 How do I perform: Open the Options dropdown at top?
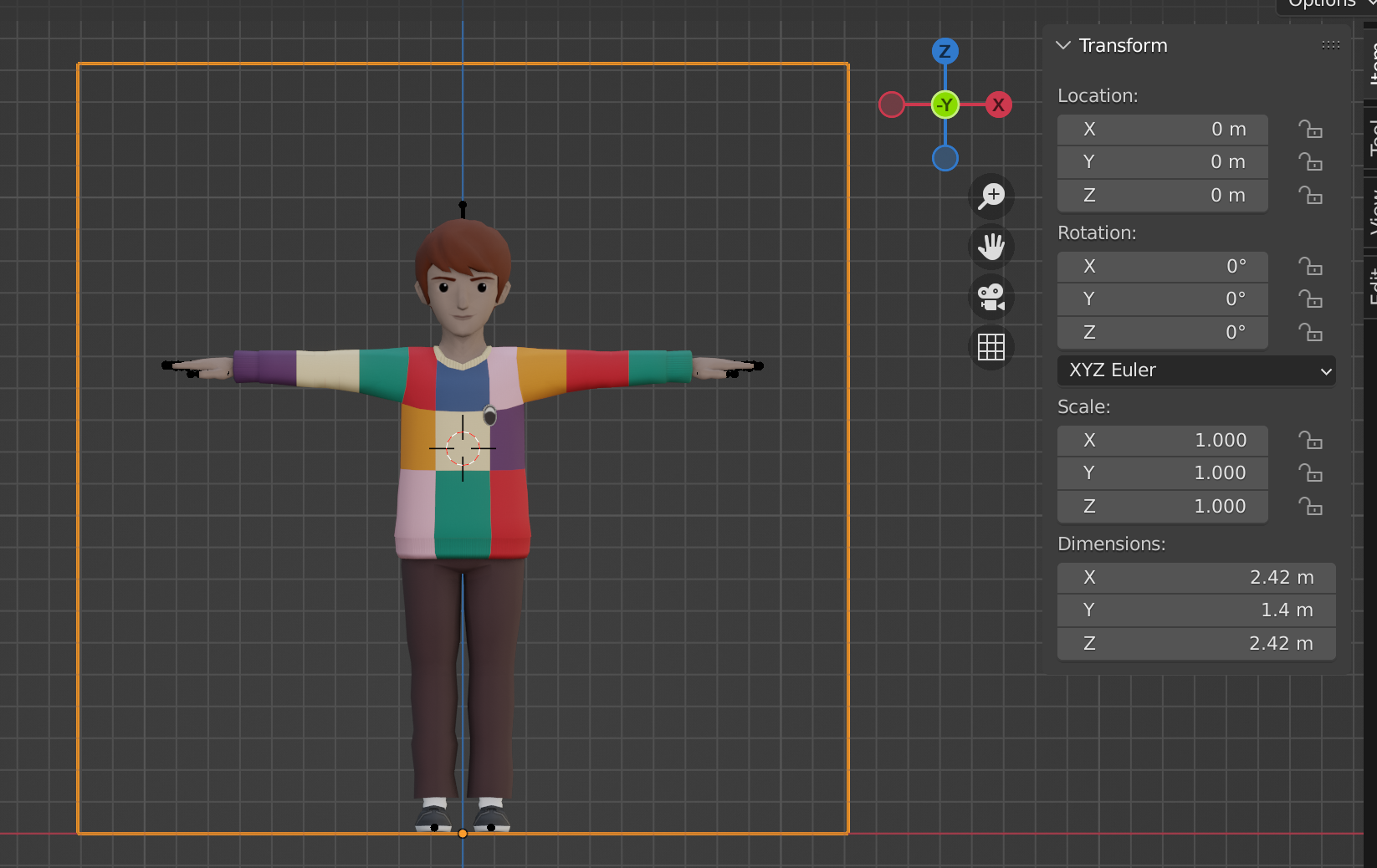coord(1326,4)
